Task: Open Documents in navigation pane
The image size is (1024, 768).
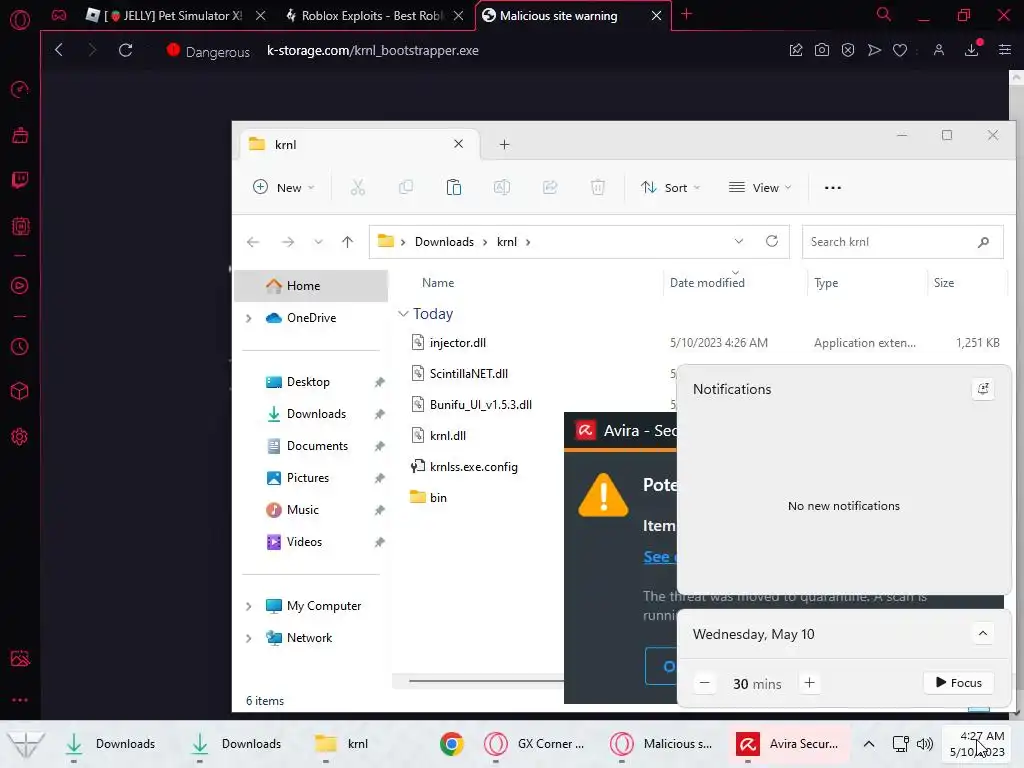Action: [x=317, y=446]
